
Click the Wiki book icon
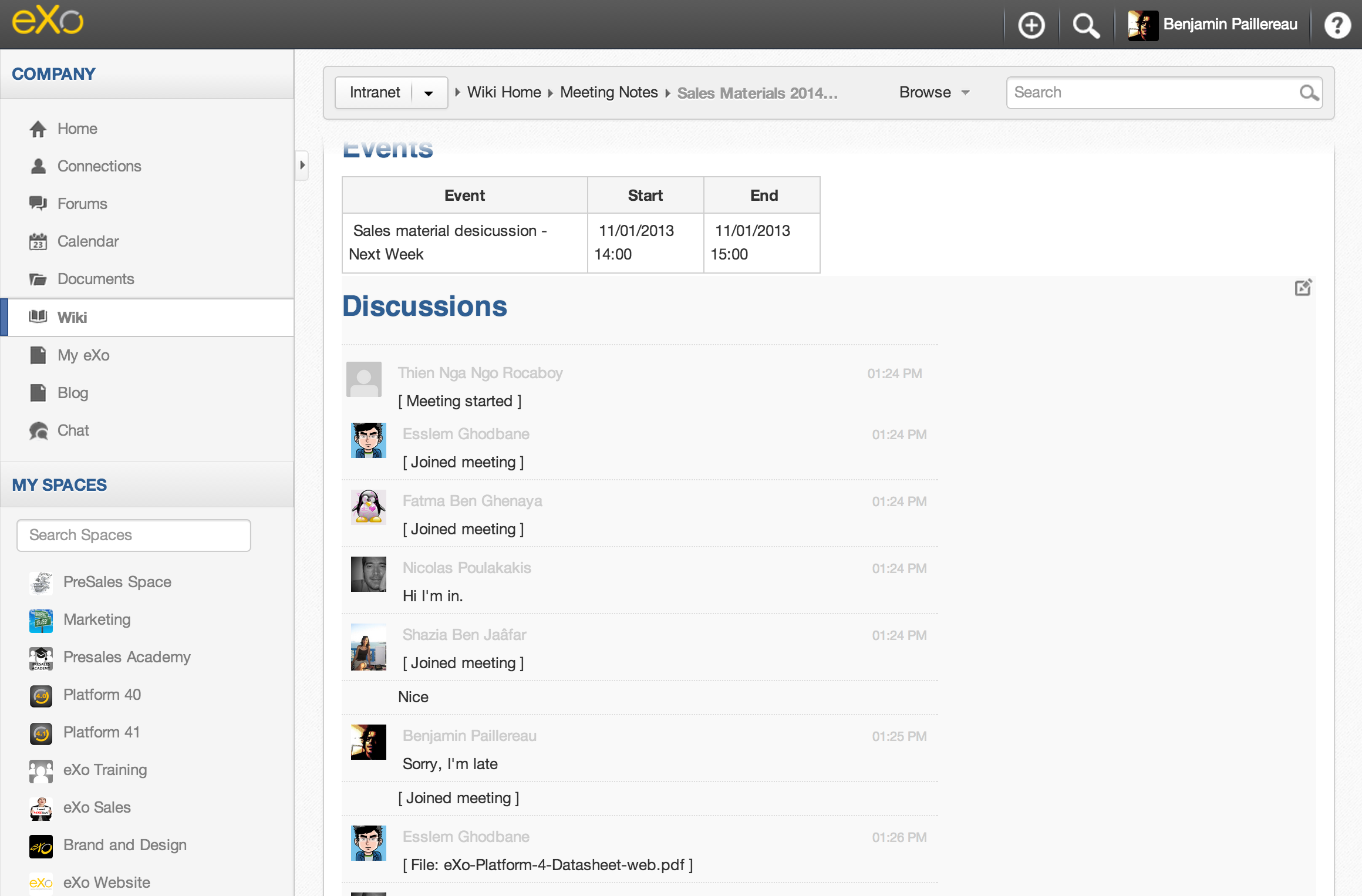(x=38, y=317)
